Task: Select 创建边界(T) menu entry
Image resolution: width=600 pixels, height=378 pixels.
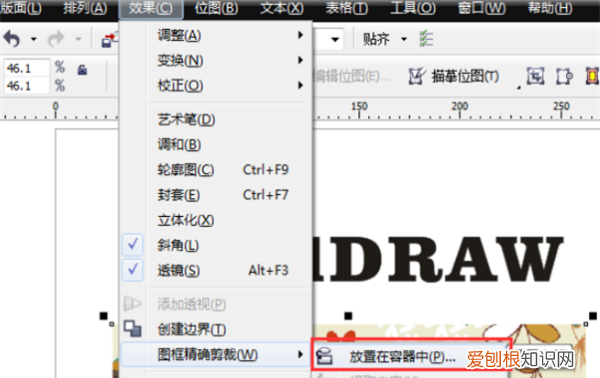Action: pos(216,329)
